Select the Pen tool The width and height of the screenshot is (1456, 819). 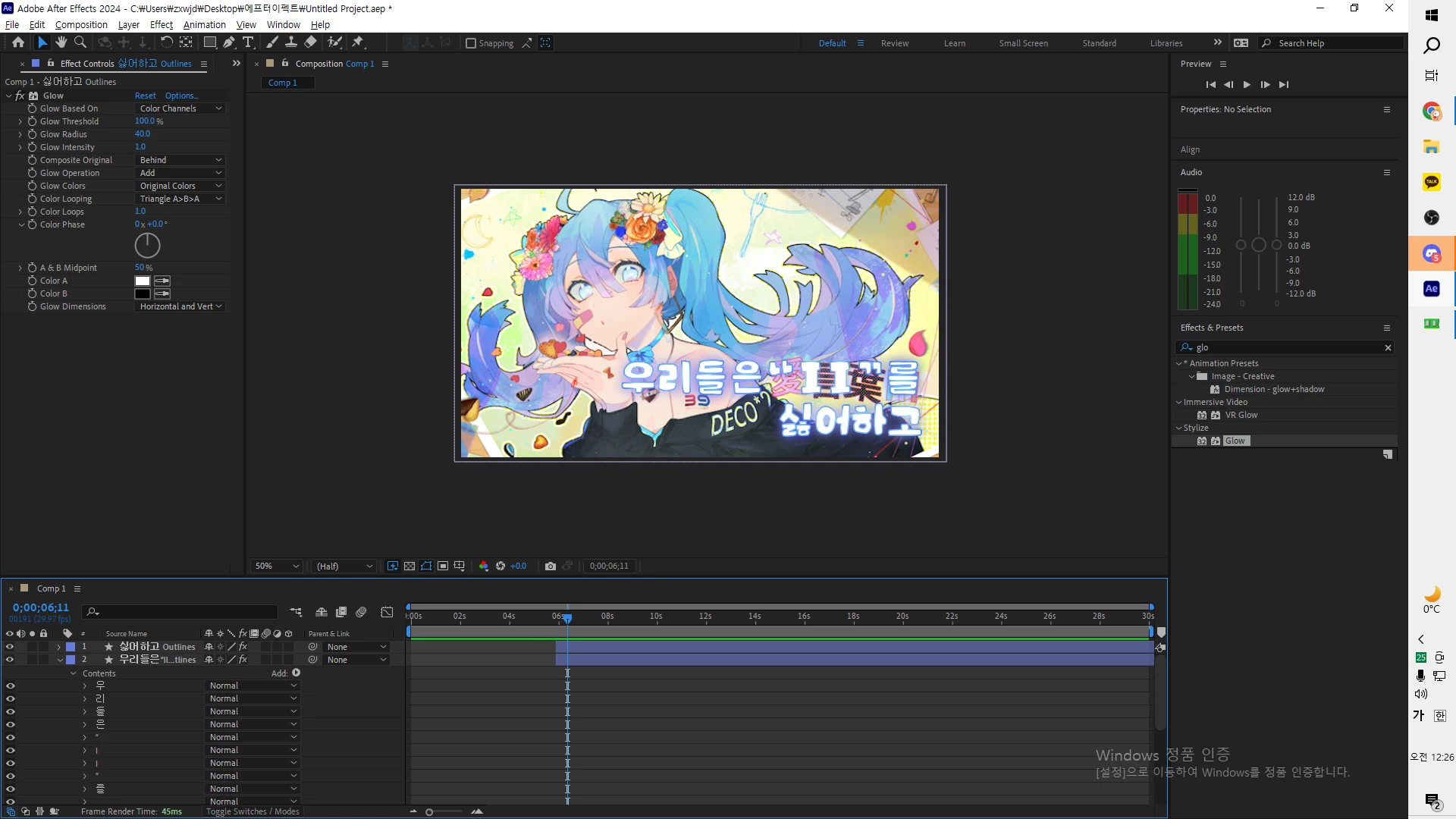[x=229, y=42]
